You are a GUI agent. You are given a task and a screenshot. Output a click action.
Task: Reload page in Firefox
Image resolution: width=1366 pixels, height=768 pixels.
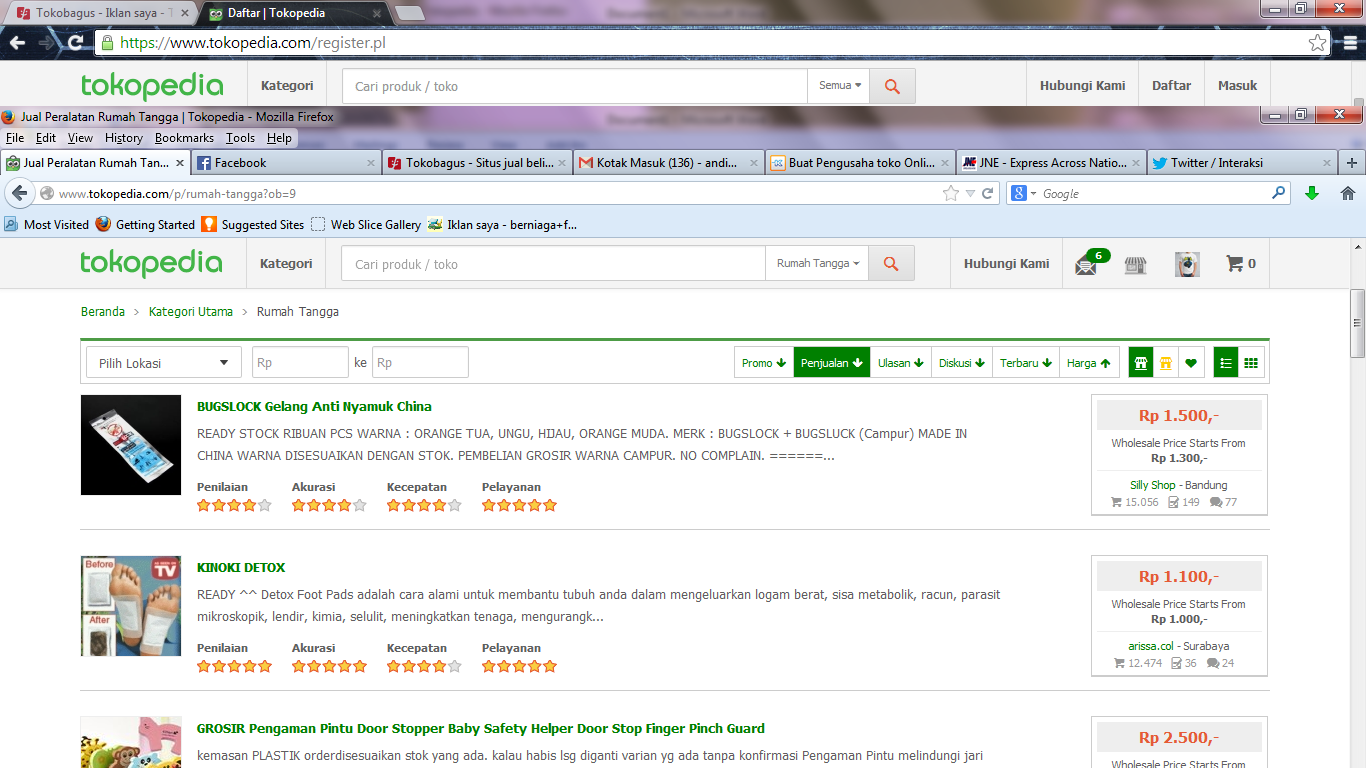988,194
